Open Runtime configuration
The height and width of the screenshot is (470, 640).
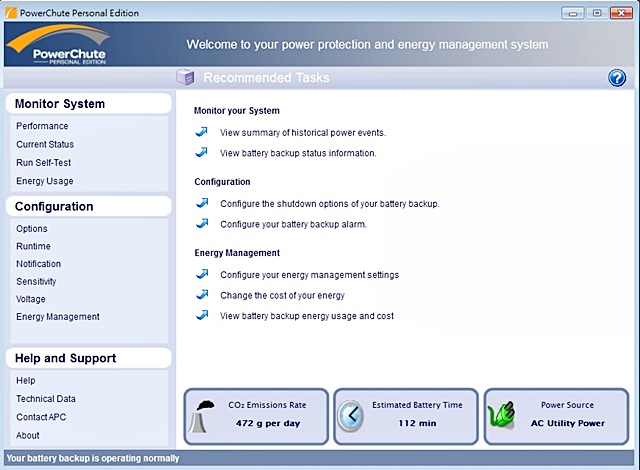tap(33, 246)
